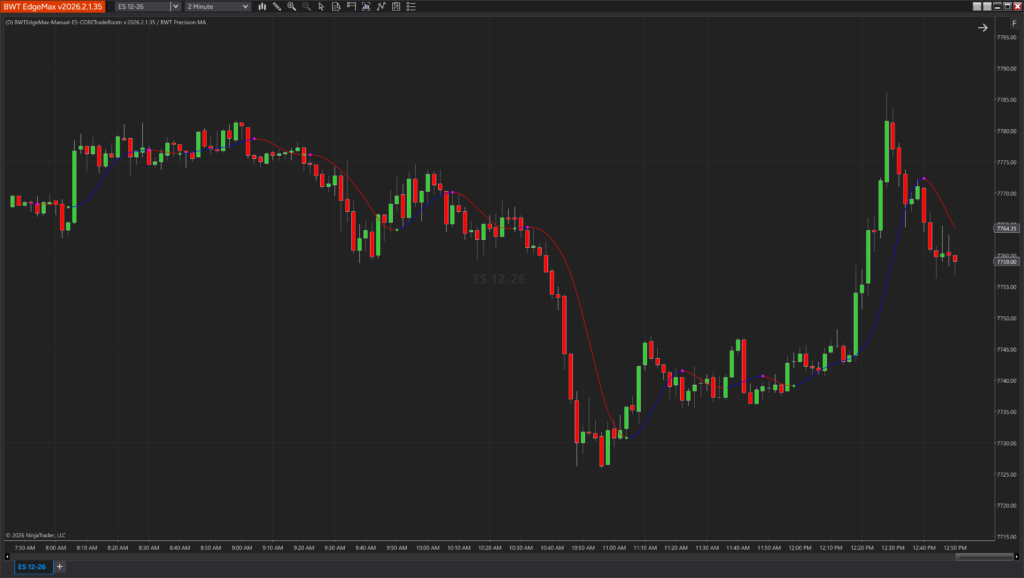The image size is (1024, 578).
Task: Open the drawing tools pencil icon
Action: click(277, 7)
